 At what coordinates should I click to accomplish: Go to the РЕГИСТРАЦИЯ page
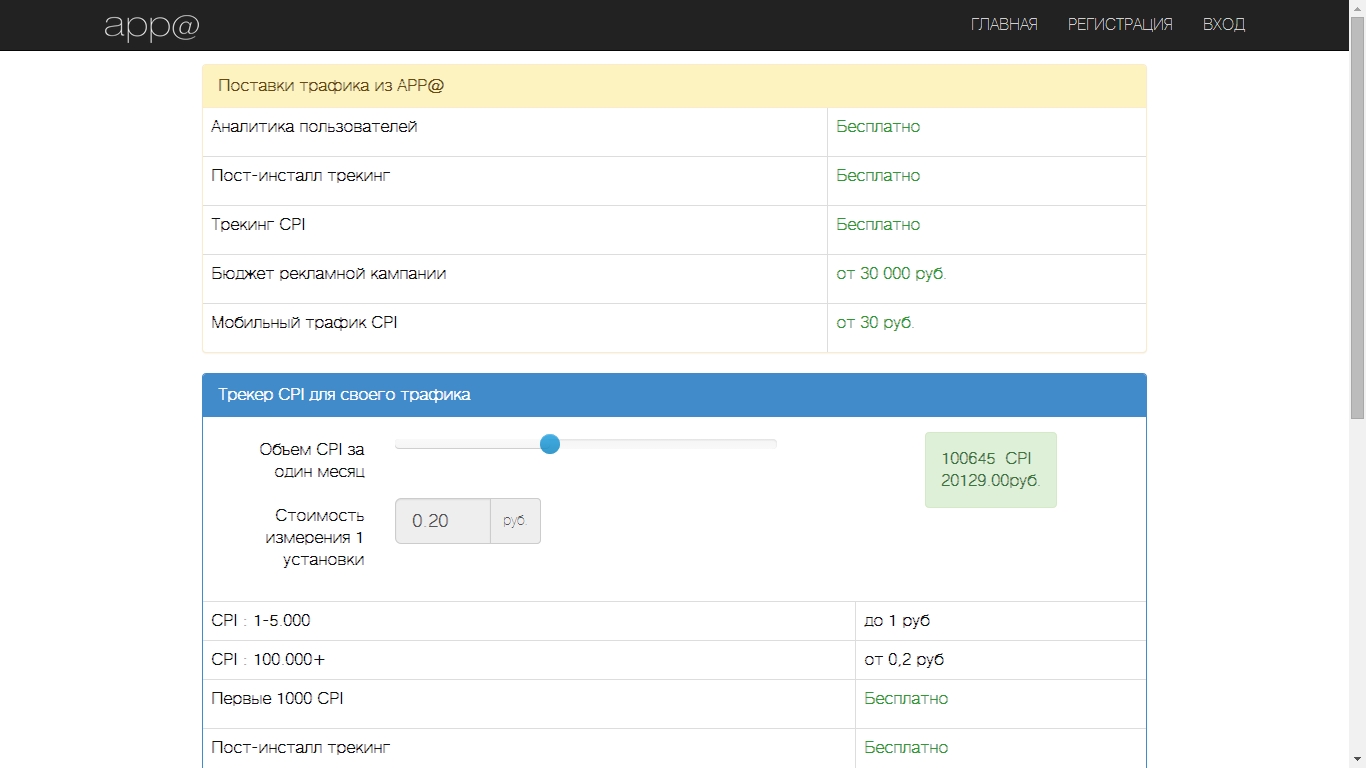click(x=1119, y=25)
